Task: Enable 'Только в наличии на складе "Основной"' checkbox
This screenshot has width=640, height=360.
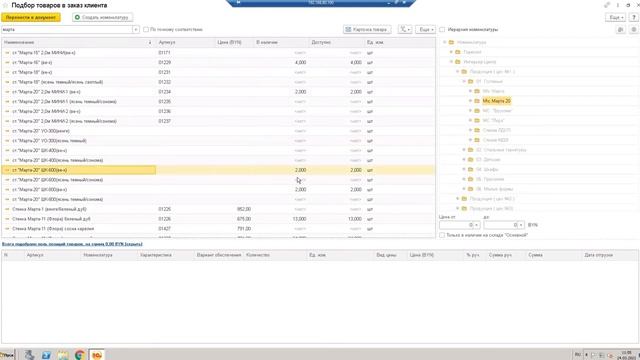Action: tap(442, 235)
